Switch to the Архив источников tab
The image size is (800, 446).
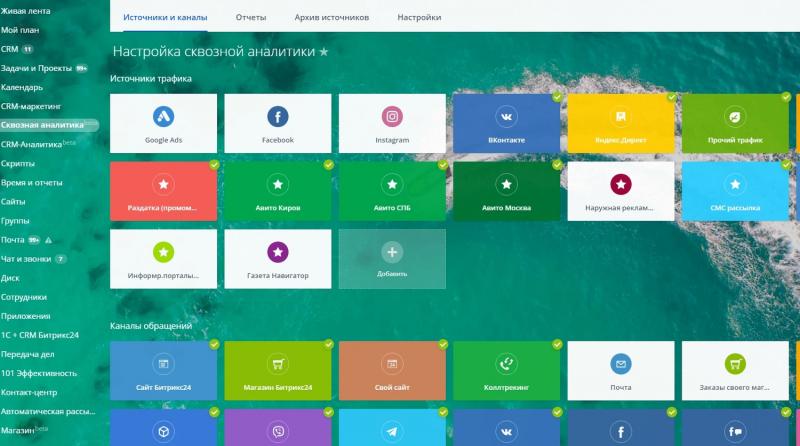[x=332, y=17]
